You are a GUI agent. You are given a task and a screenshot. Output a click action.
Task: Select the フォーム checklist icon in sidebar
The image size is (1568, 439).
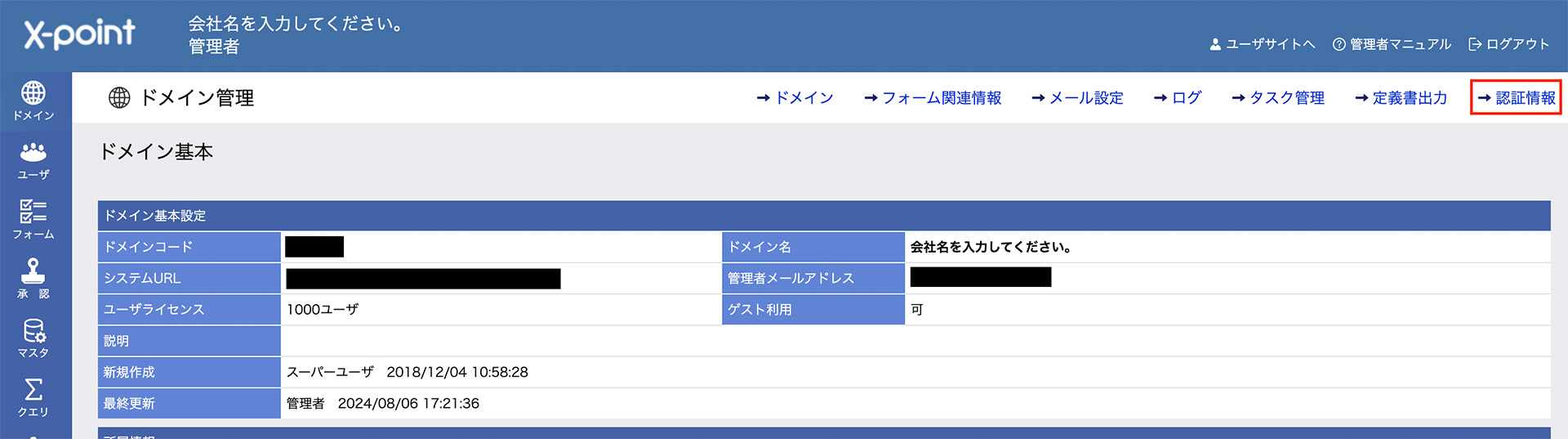tap(33, 219)
